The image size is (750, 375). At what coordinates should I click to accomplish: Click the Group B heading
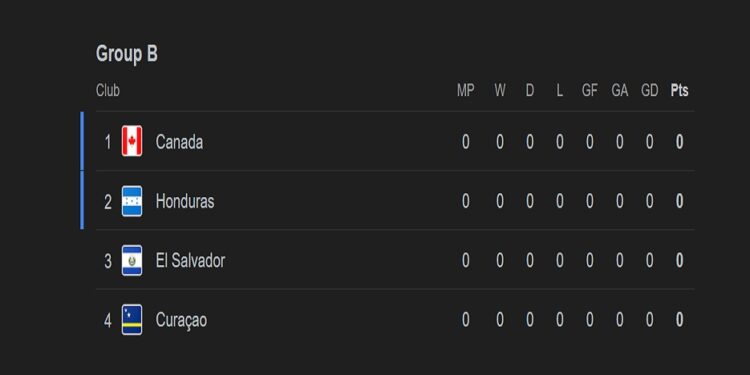point(127,54)
